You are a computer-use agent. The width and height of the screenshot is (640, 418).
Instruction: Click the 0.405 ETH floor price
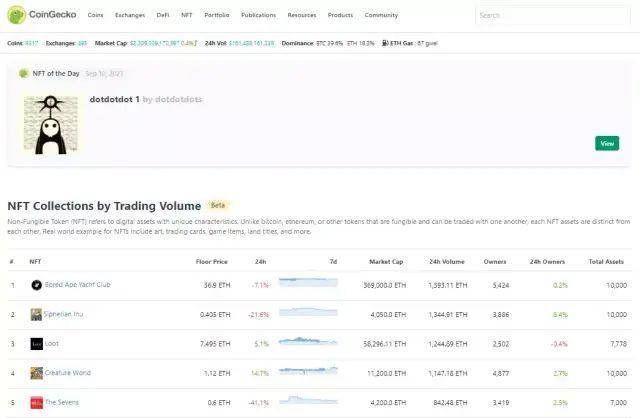[x=215, y=315]
